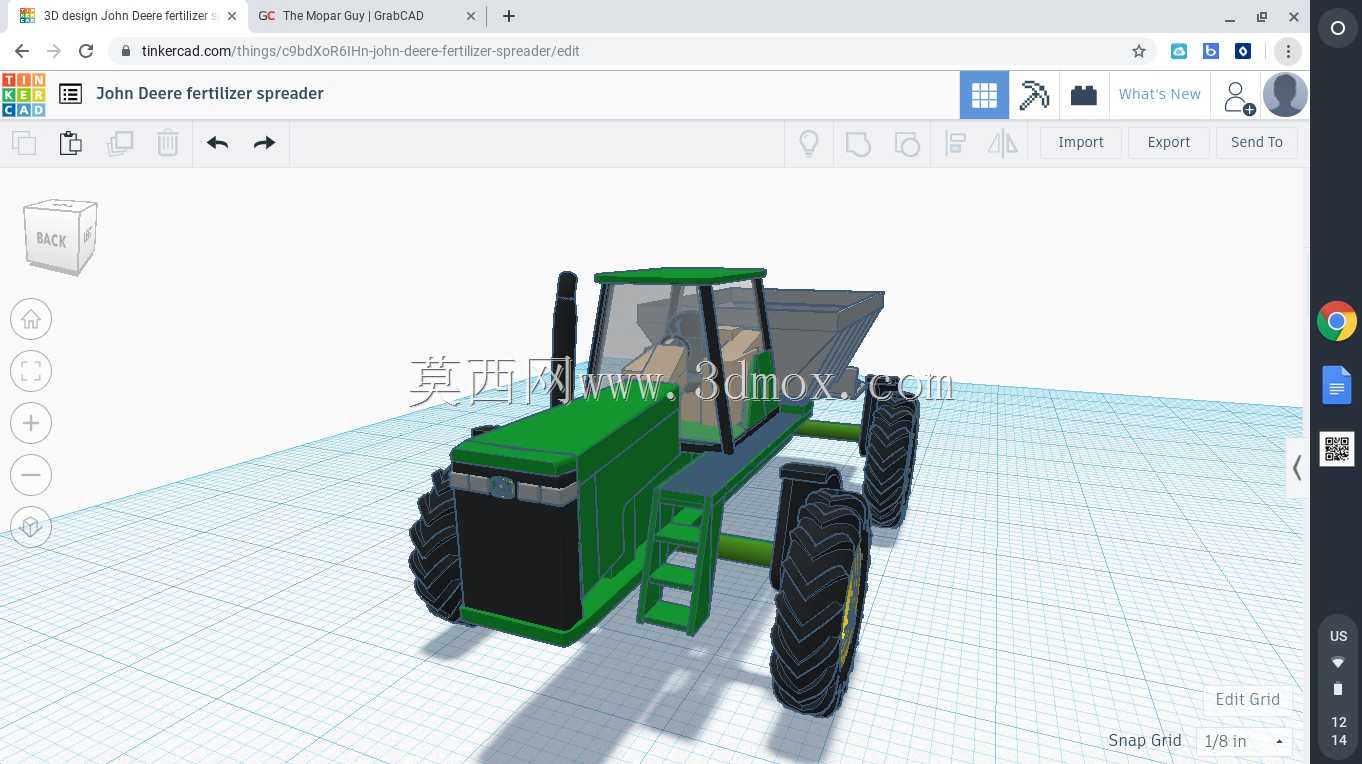Switch to 3D design grid view
The width and height of the screenshot is (1362, 764).
984,95
